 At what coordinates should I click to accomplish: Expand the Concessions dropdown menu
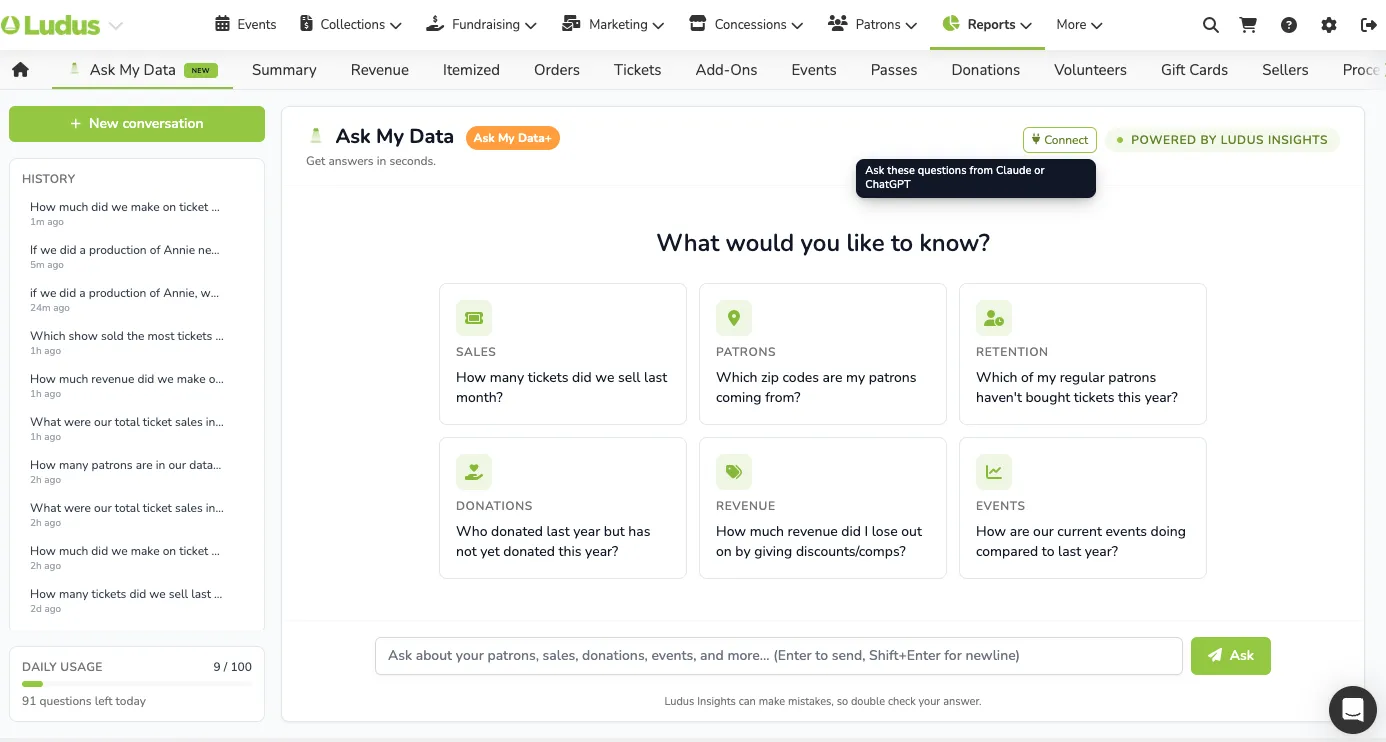click(746, 25)
